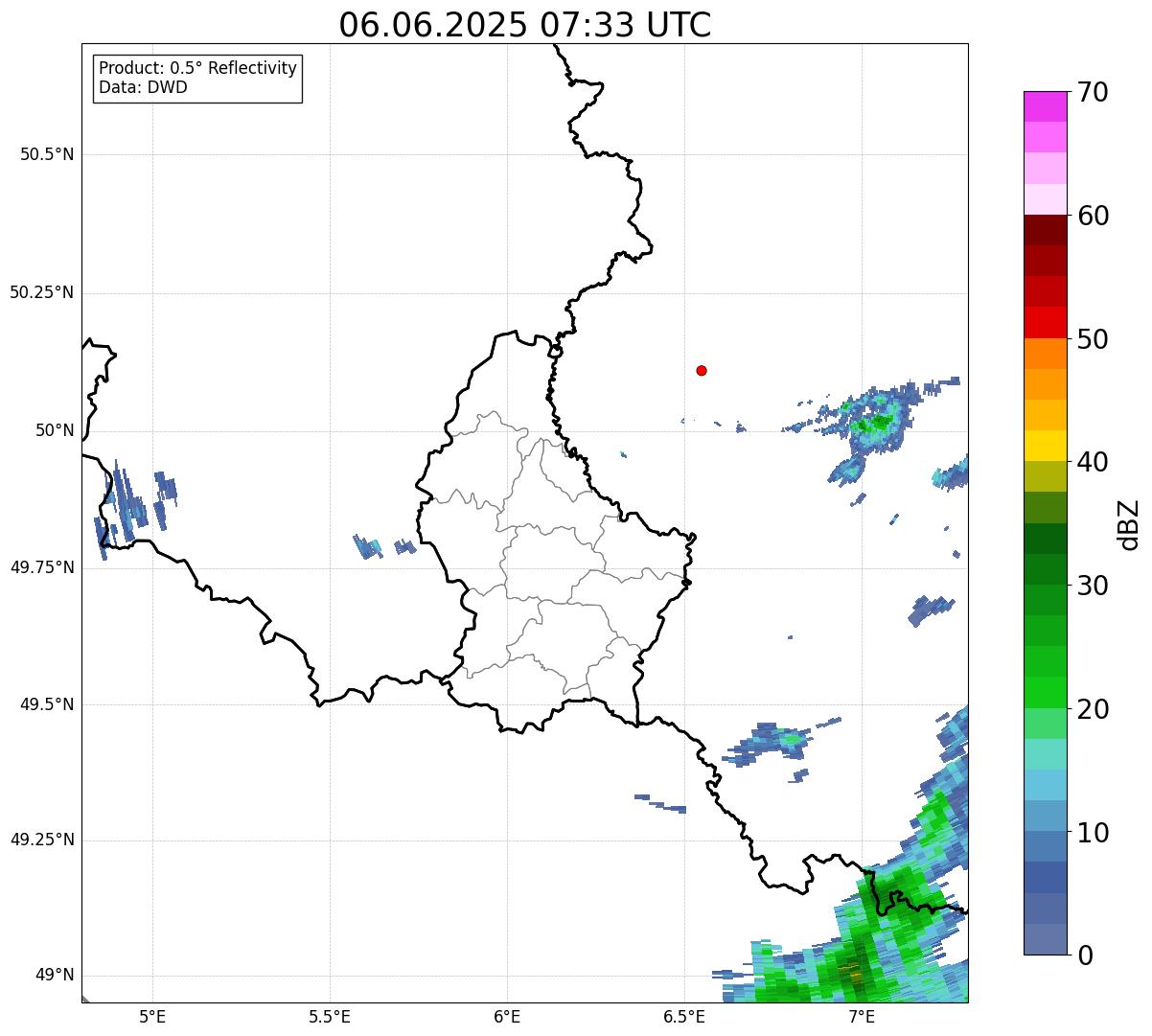Click the bright green colorbar segment above 20
The width and height of the screenshot is (1152, 1036).
[x=1045, y=693]
